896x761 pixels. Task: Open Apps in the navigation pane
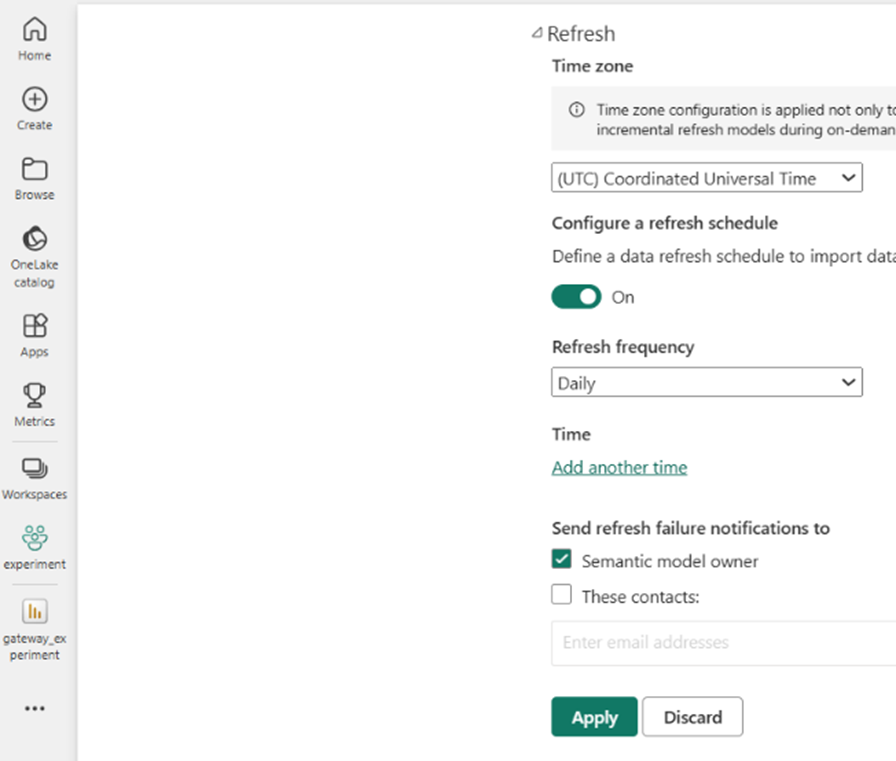point(34,335)
